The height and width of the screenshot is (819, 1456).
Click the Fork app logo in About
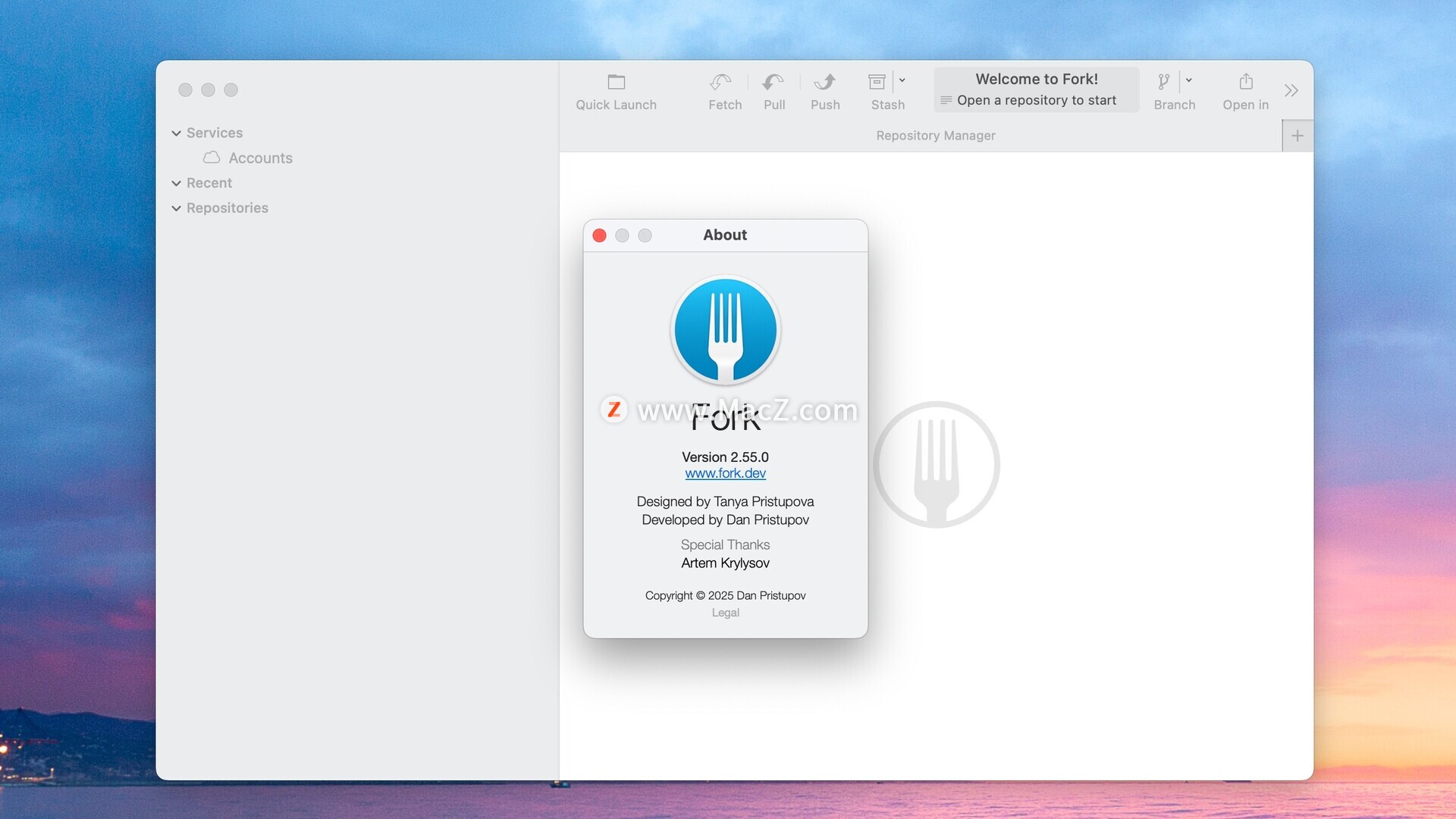point(725,331)
